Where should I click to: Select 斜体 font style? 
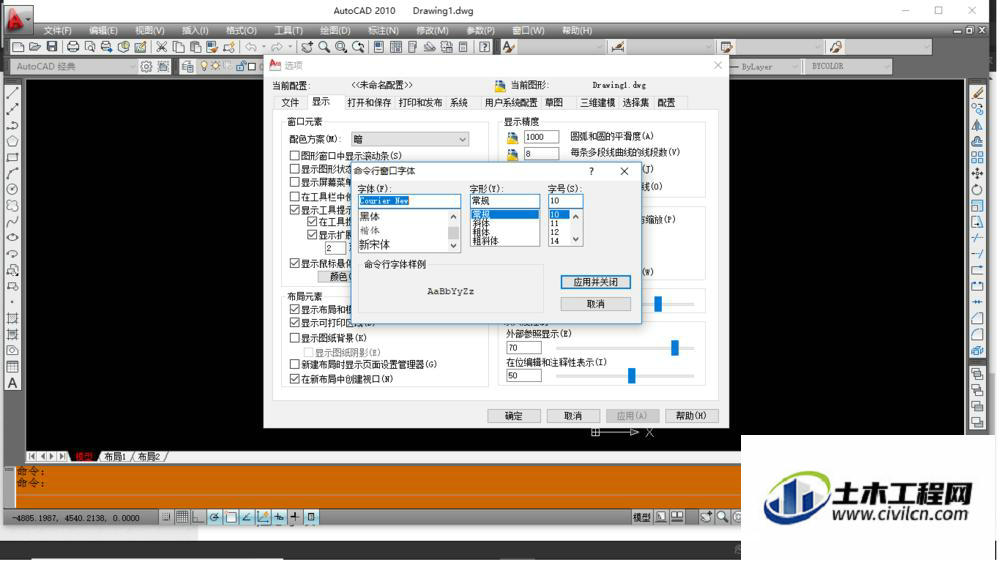482,223
